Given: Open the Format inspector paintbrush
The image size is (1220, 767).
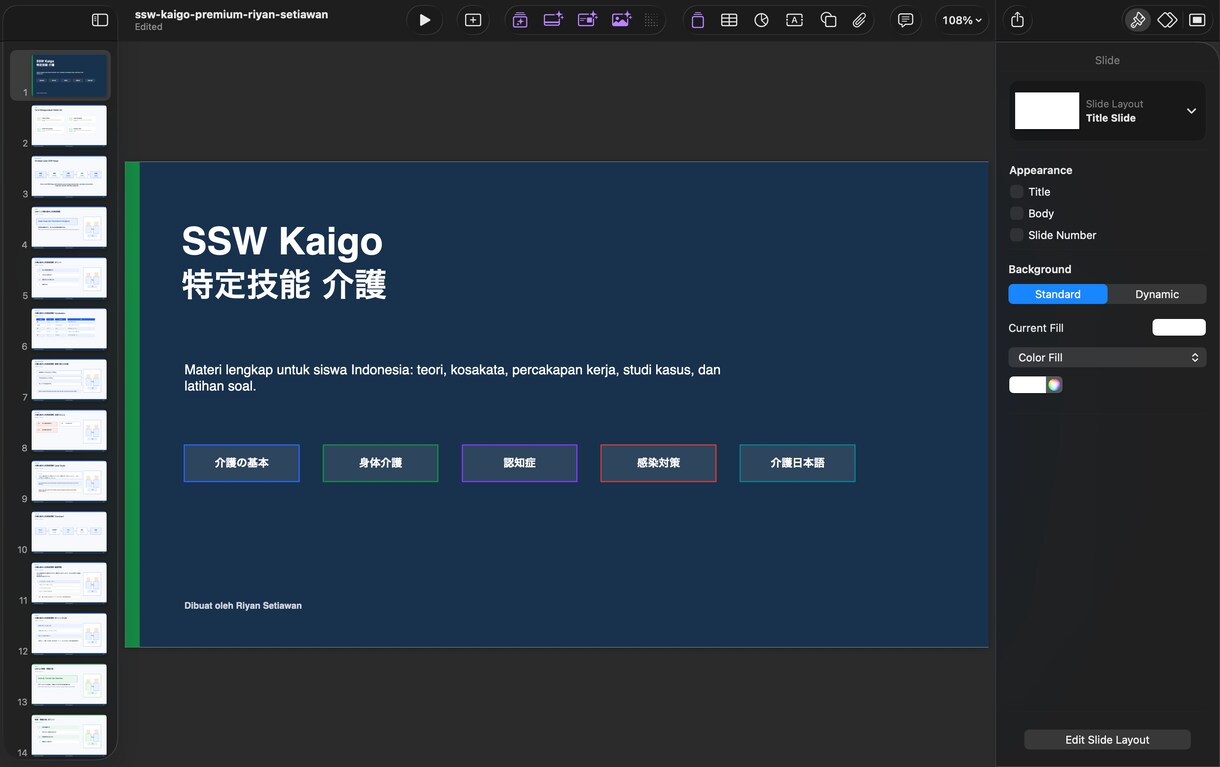Looking at the screenshot, I should pyautogui.click(x=1137, y=20).
